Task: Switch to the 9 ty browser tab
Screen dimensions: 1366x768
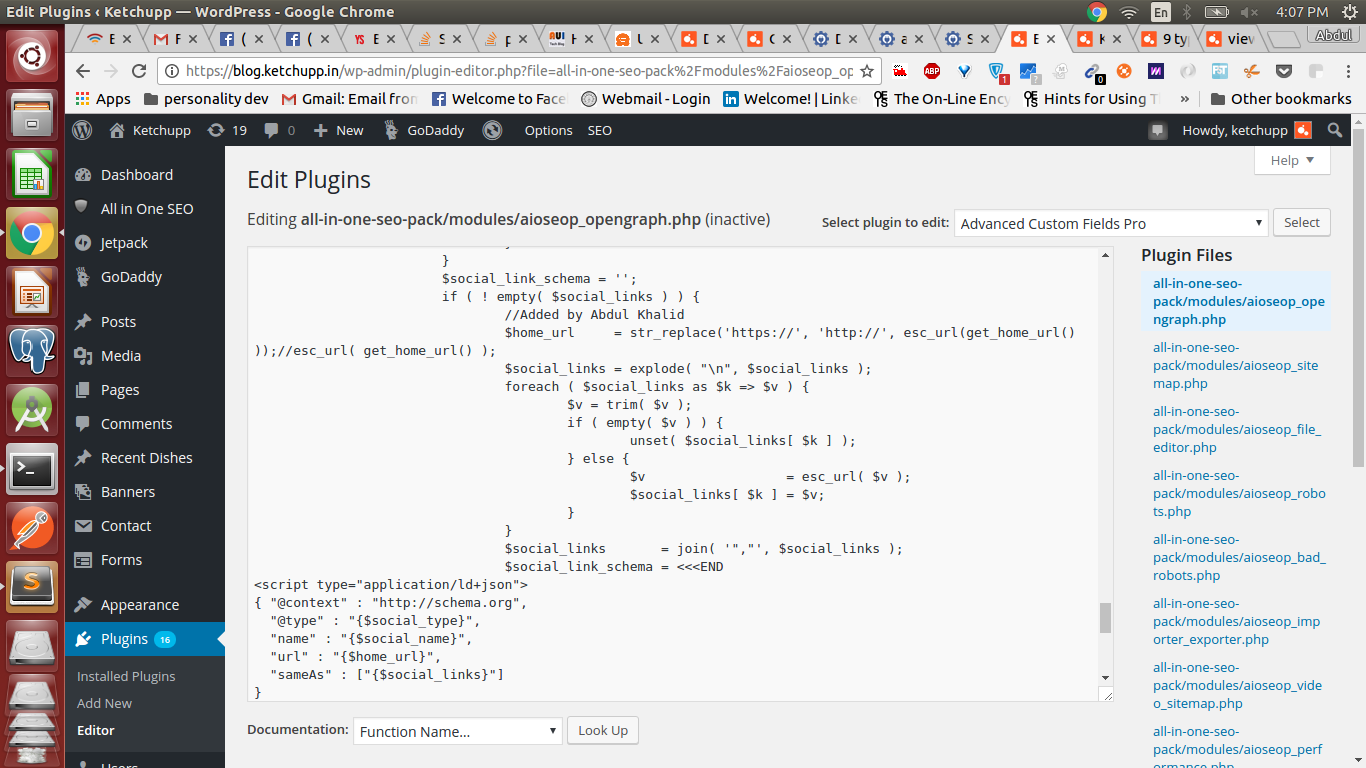Action: 1165,39
